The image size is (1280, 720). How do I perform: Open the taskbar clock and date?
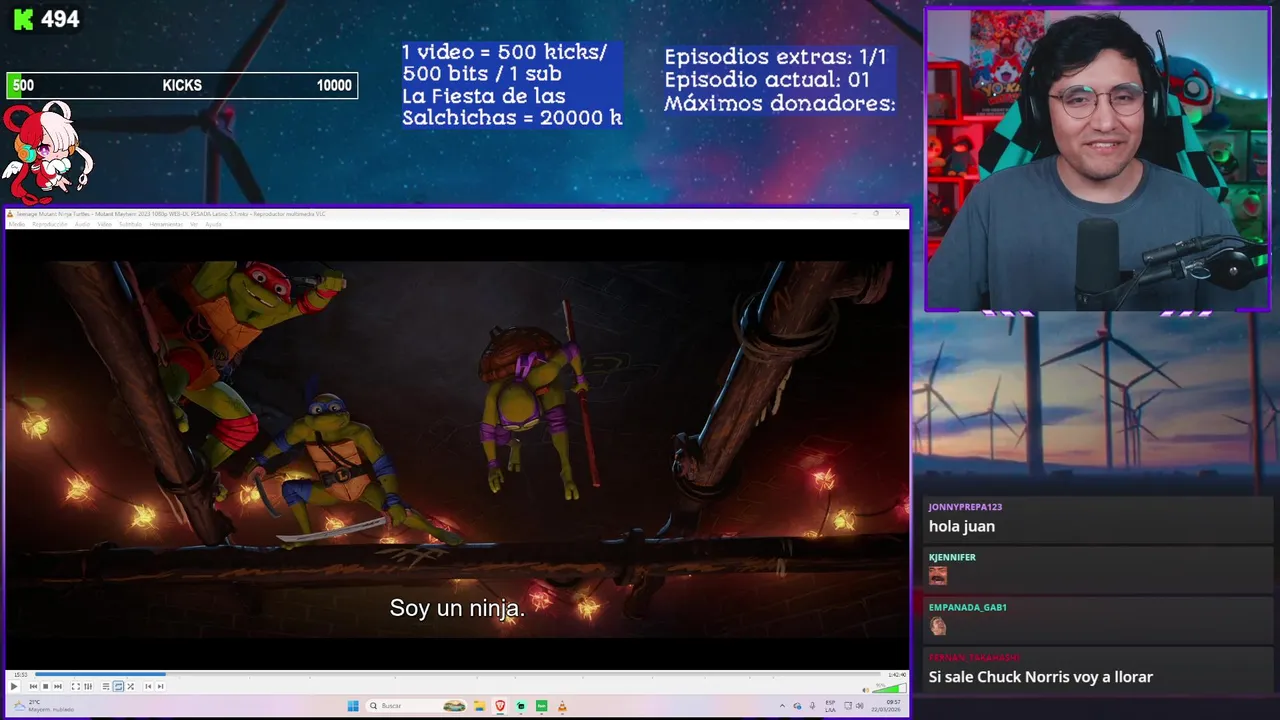point(886,706)
